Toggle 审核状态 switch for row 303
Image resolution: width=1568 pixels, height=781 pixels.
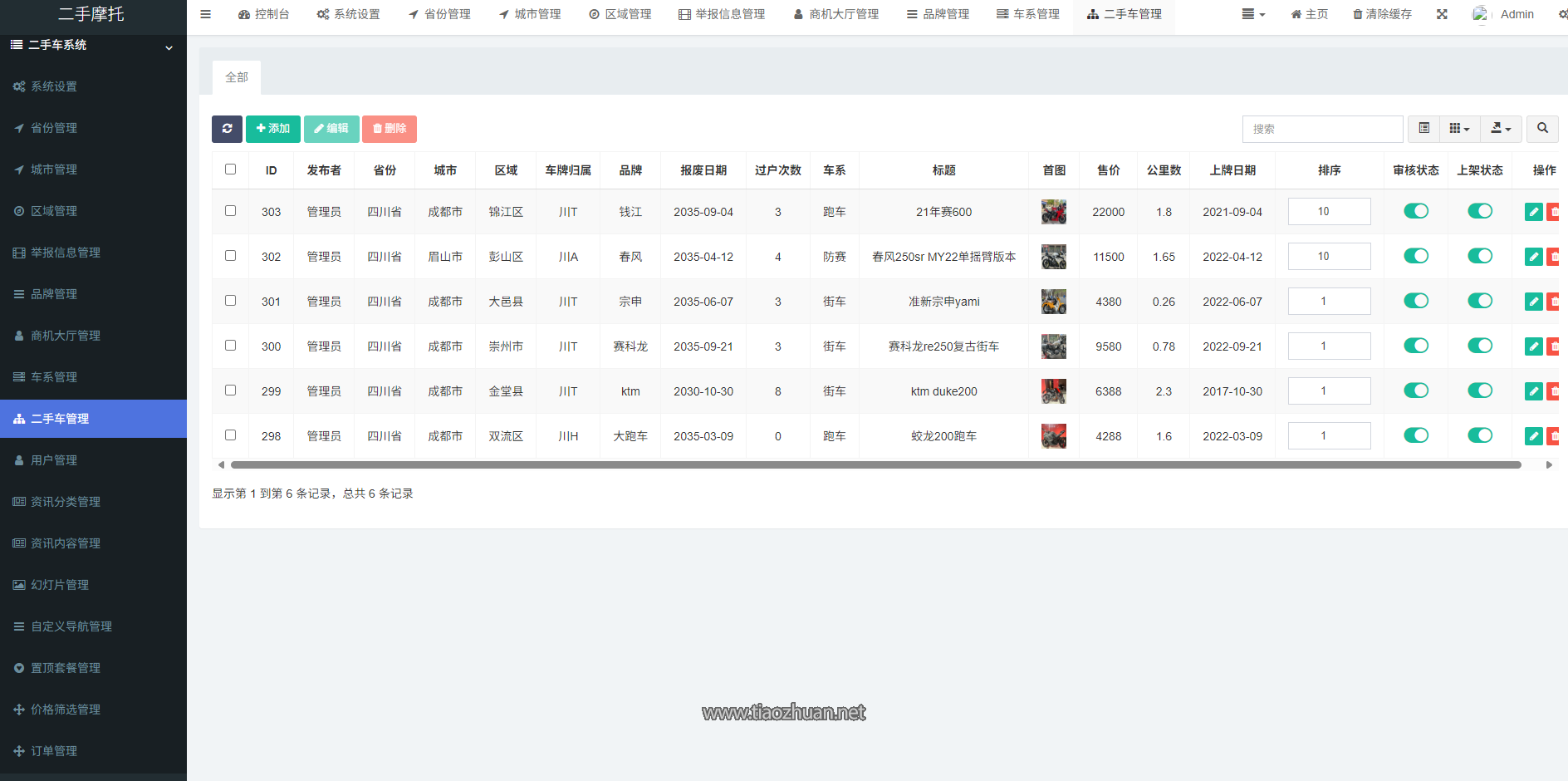coord(1416,211)
